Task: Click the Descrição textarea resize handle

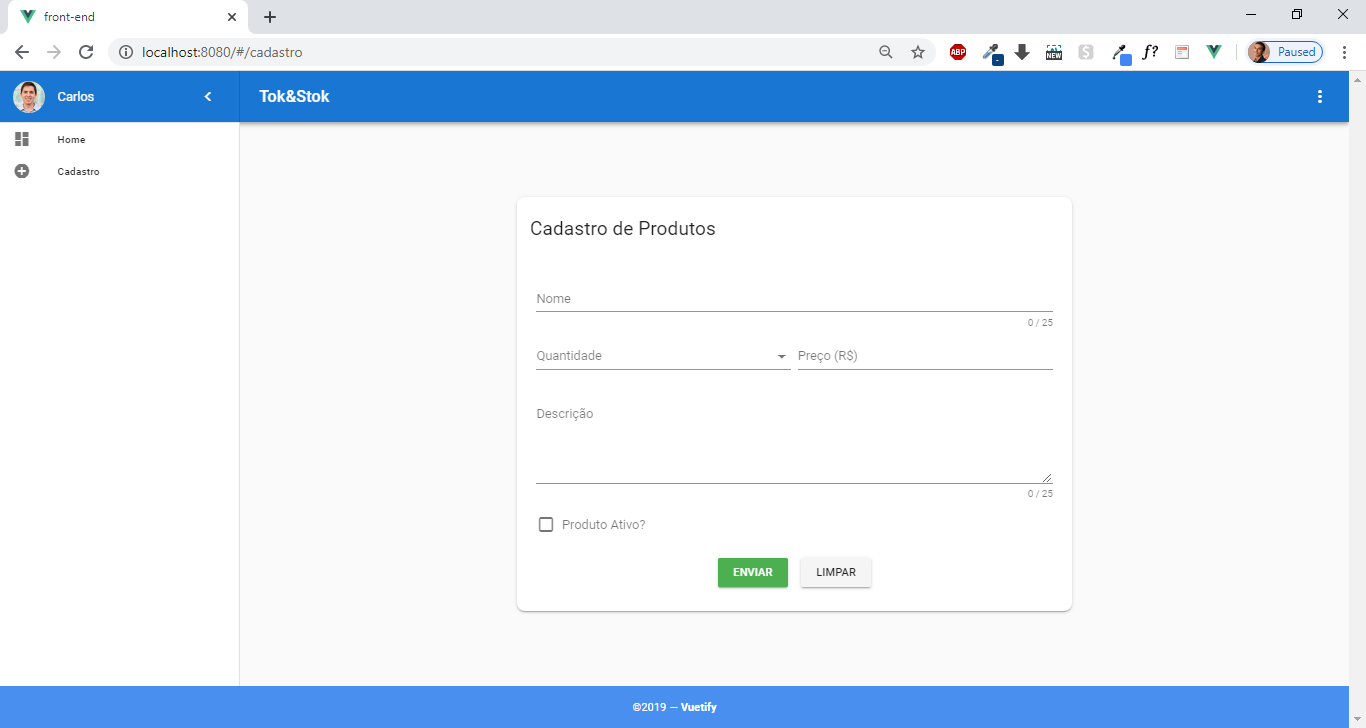Action: 1047,477
